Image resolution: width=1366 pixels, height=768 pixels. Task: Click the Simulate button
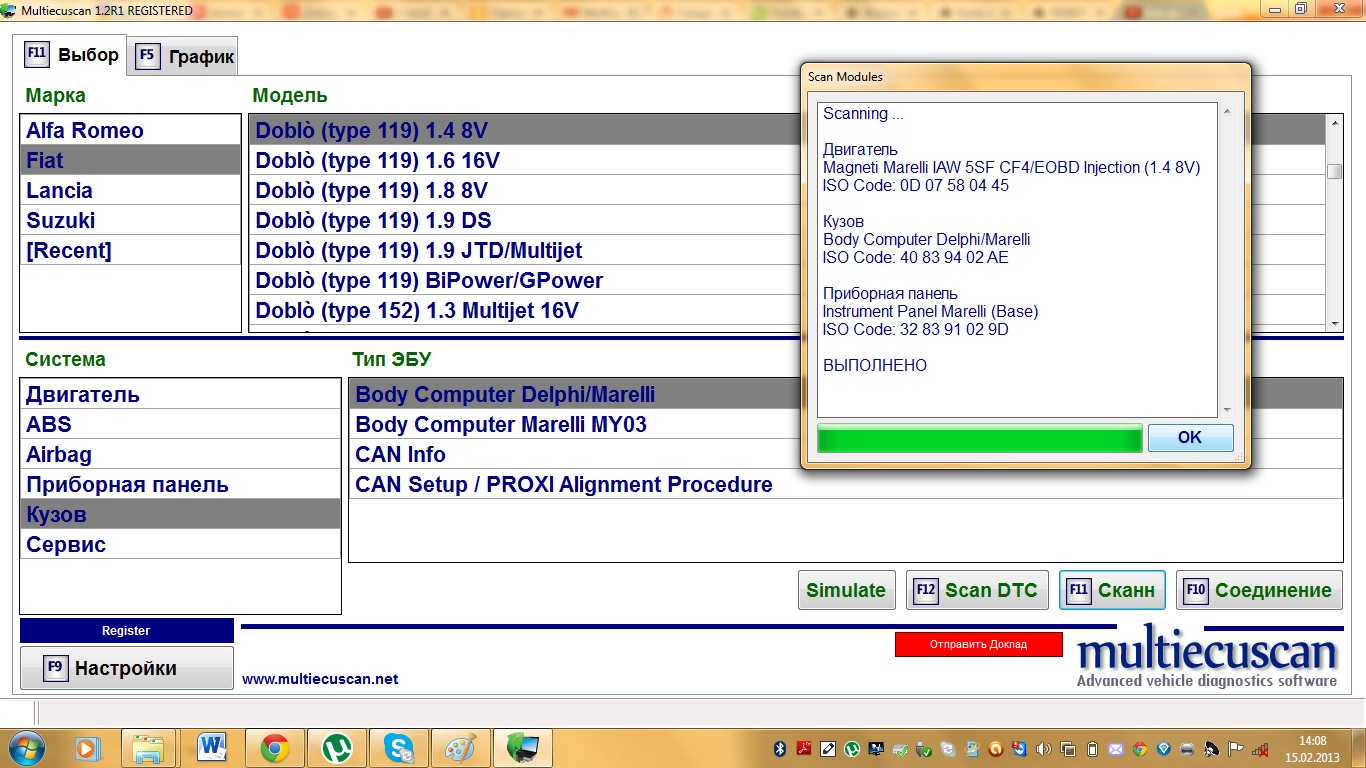[846, 590]
